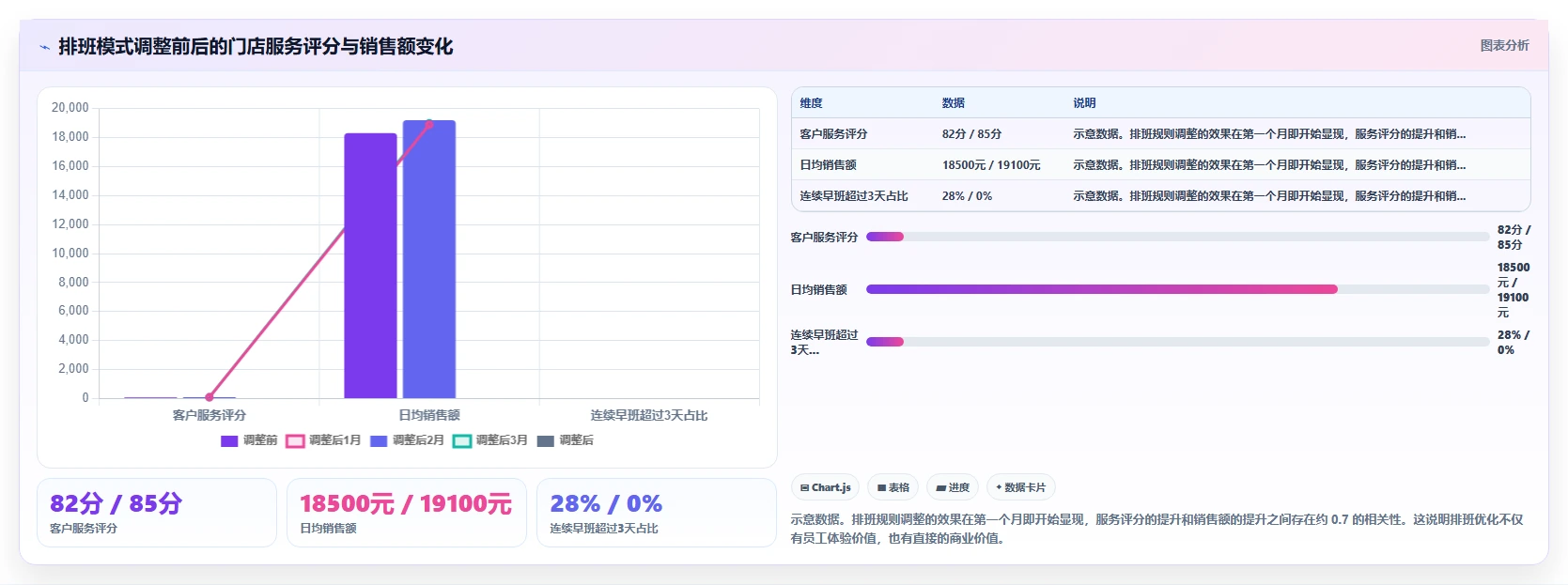
Task: Open the 28% / 0% stat card
Action: click(x=657, y=513)
